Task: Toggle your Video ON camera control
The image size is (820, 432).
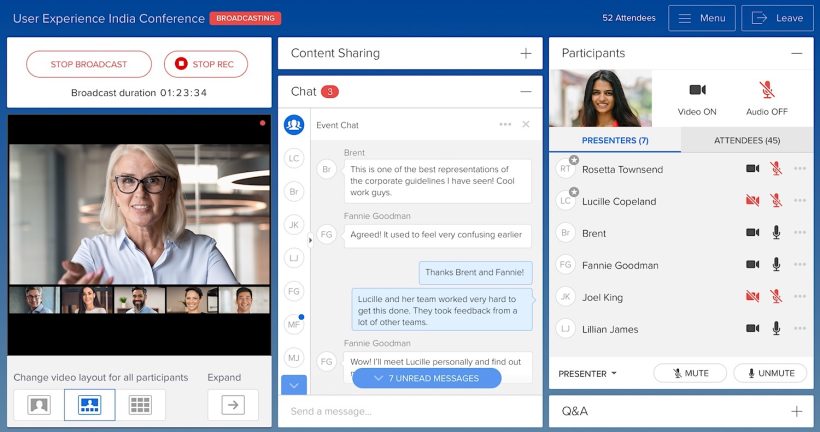Action: (x=697, y=90)
